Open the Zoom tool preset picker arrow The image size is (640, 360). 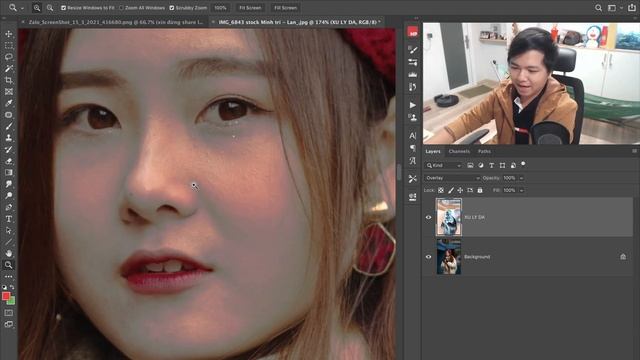tap(22, 8)
